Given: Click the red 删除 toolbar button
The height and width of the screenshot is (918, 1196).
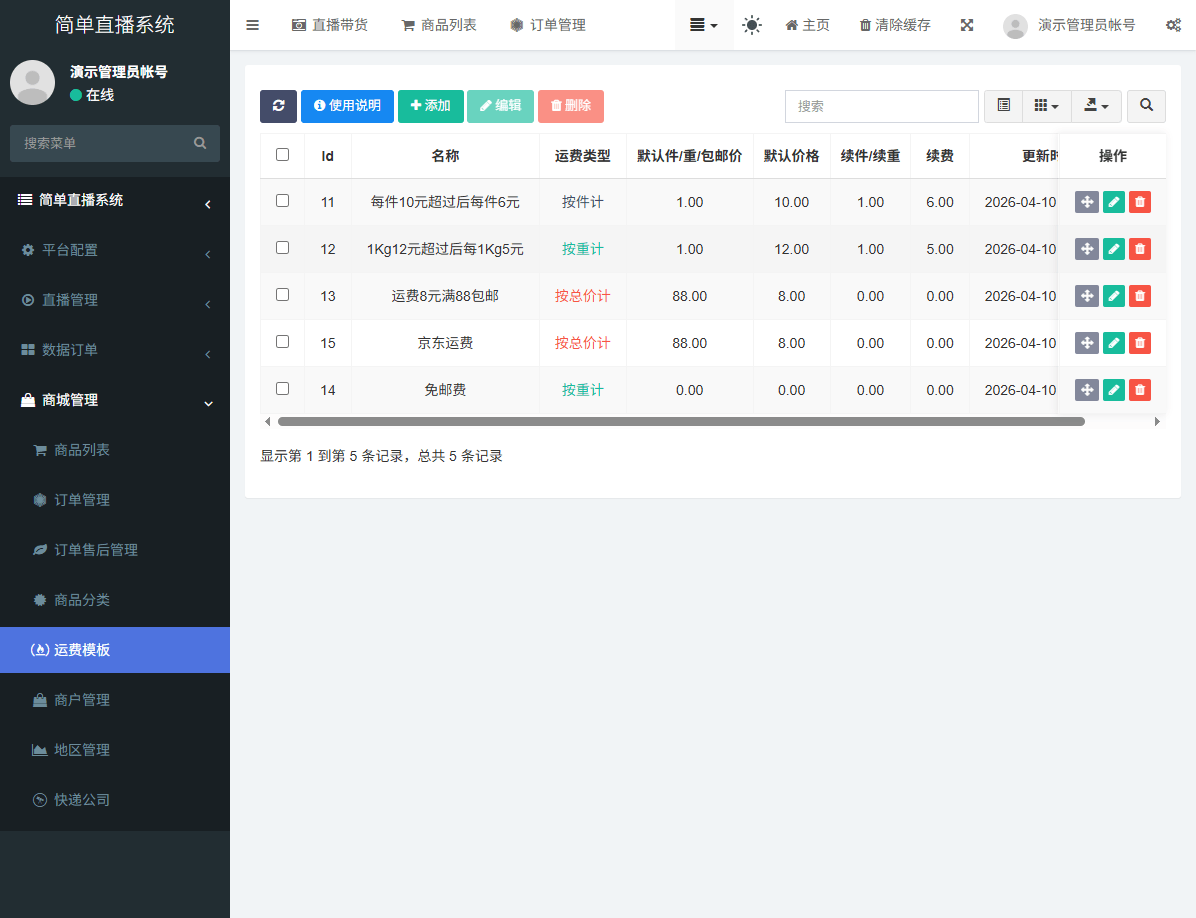Looking at the screenshot, I should click(x=571, y=106).
